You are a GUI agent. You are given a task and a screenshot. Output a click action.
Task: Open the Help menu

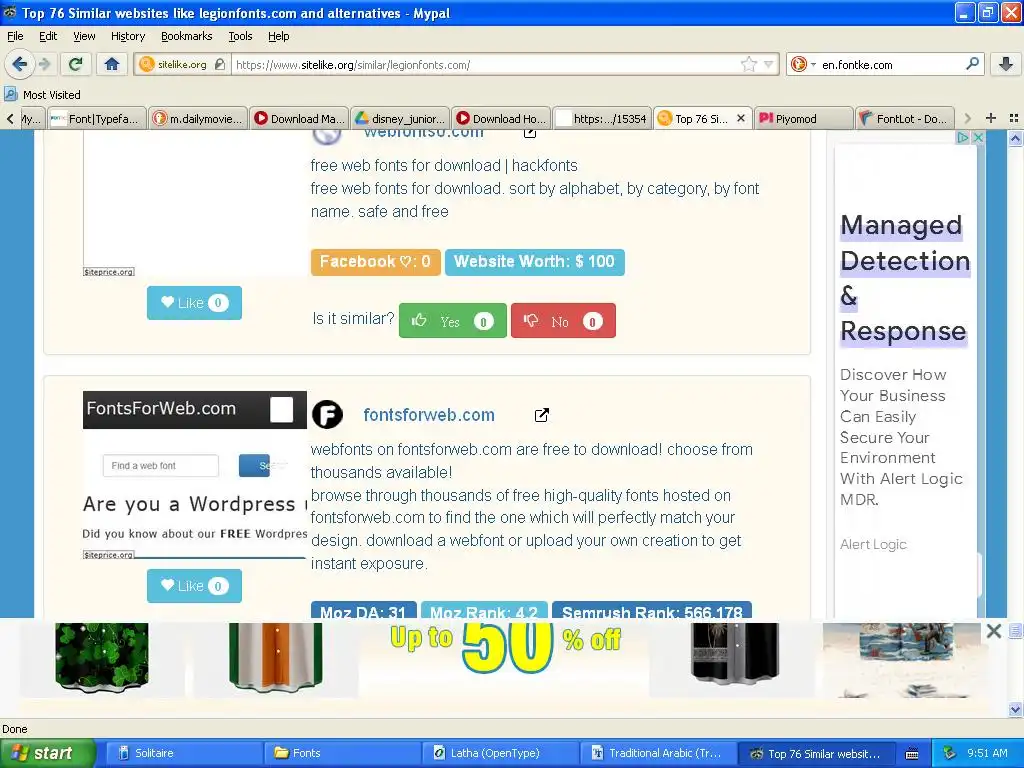click(278, 37)
